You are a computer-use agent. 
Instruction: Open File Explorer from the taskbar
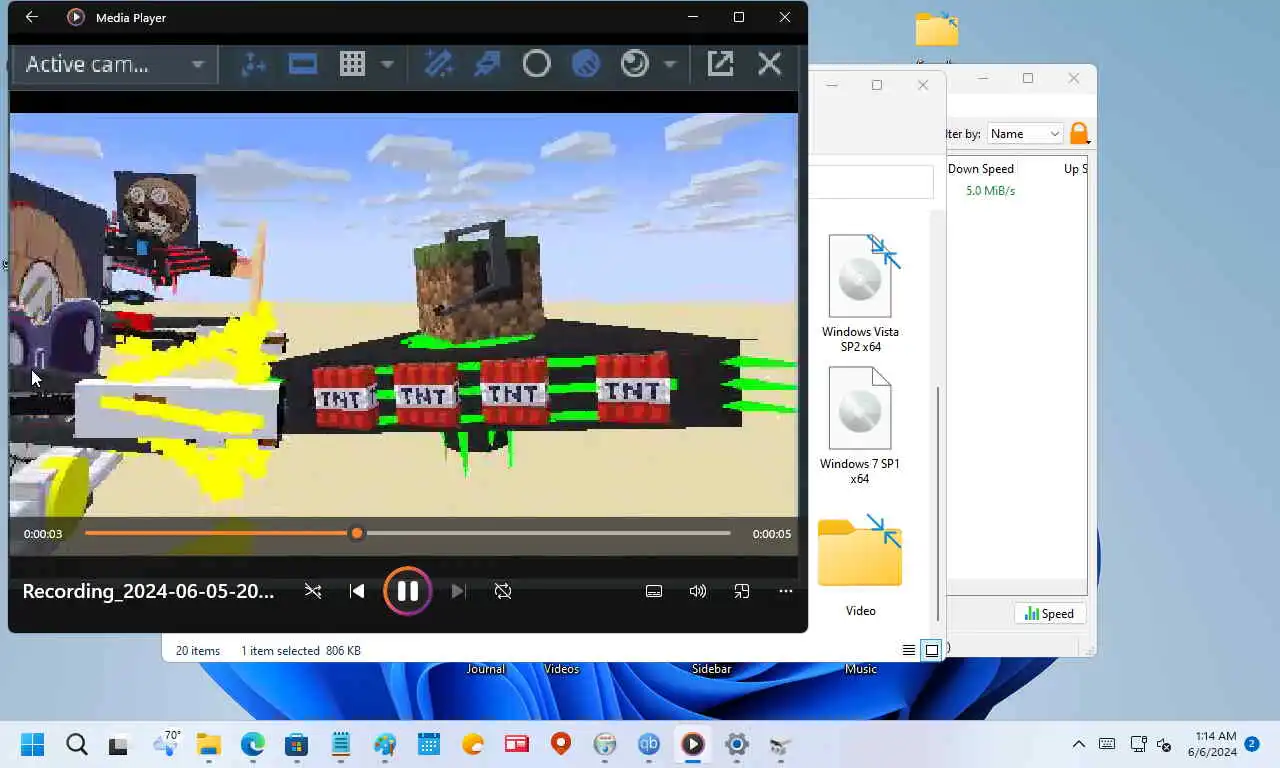tap(208, 744)
